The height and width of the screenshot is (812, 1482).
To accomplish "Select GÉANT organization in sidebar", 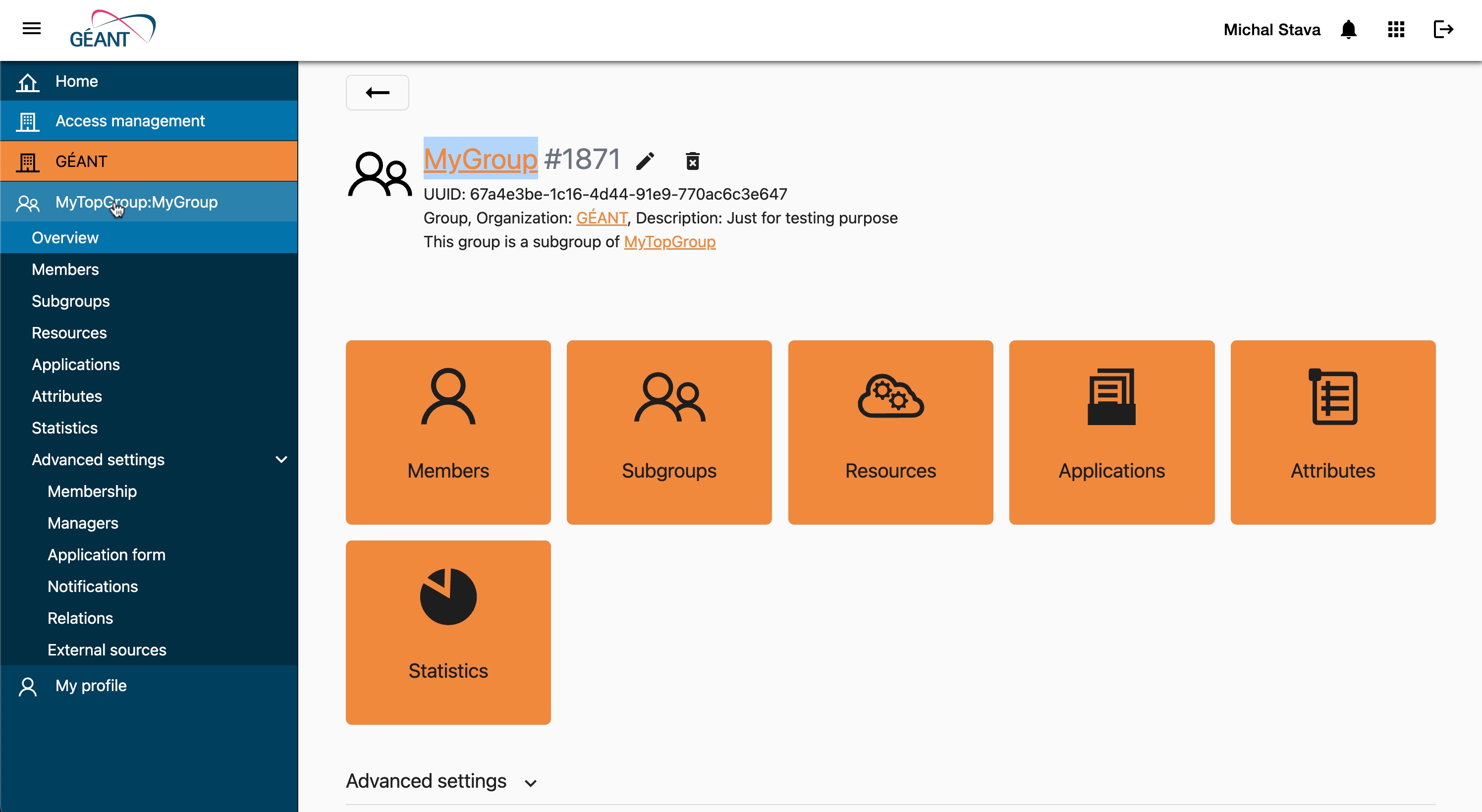I will 149,162.
